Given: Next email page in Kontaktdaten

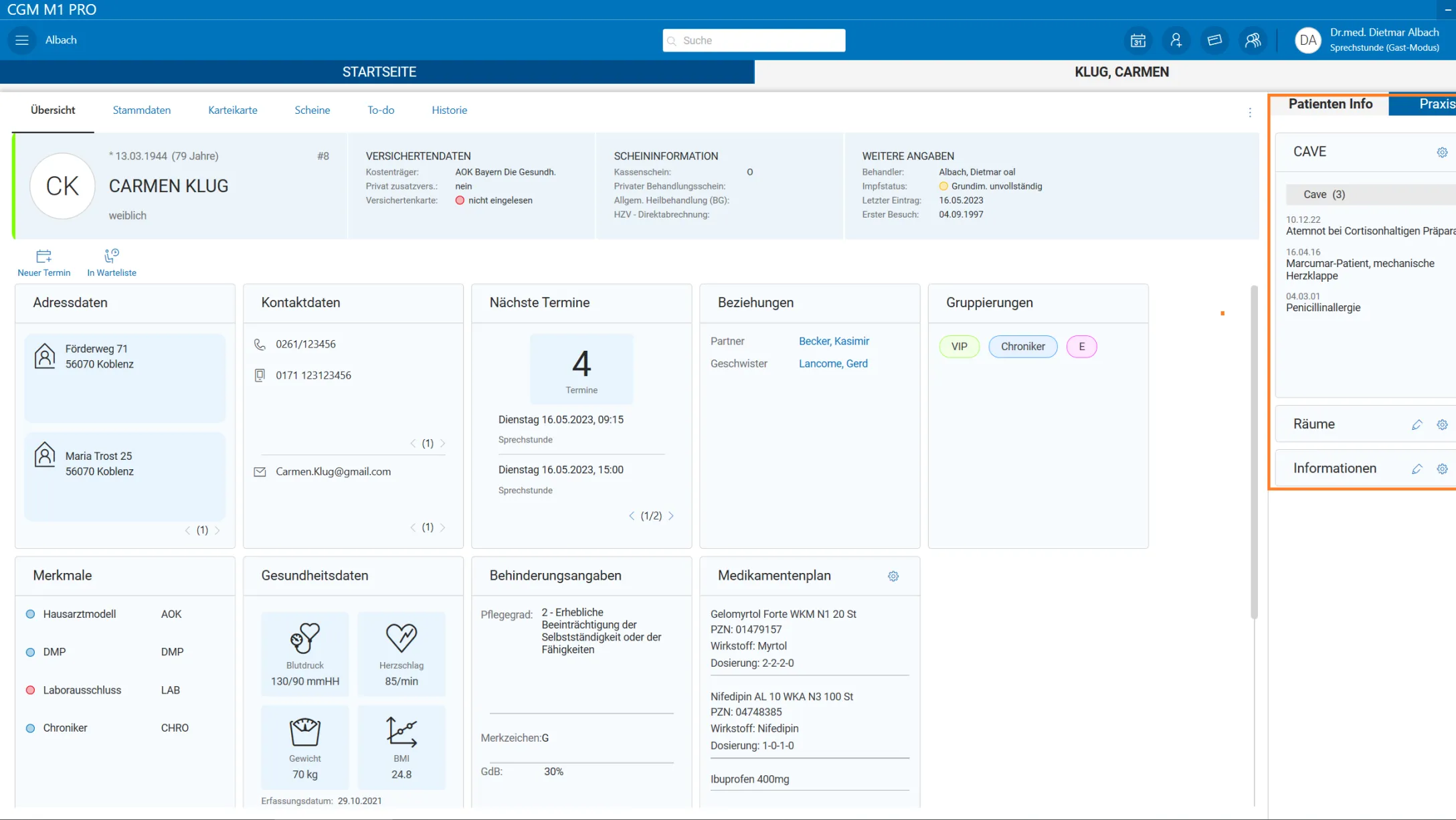Looking at the screenshot, I should tap(443, 527).
